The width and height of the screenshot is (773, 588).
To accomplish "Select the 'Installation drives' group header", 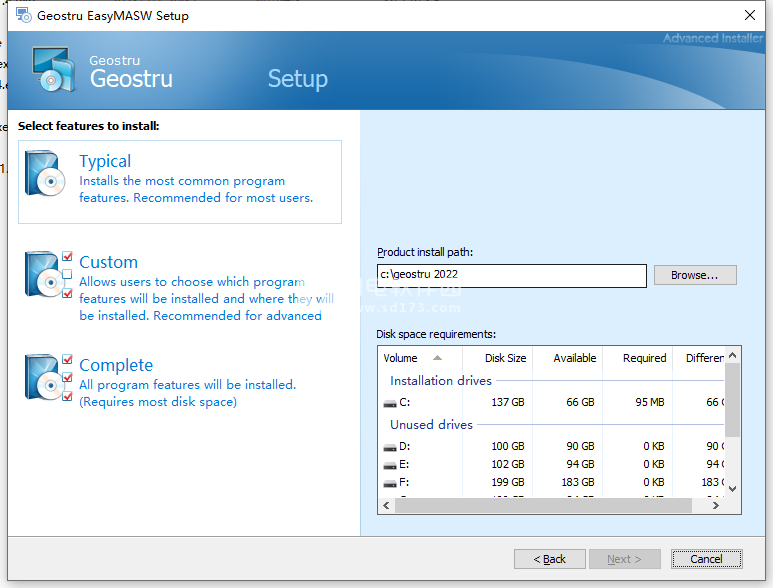I will coord(441,380).
